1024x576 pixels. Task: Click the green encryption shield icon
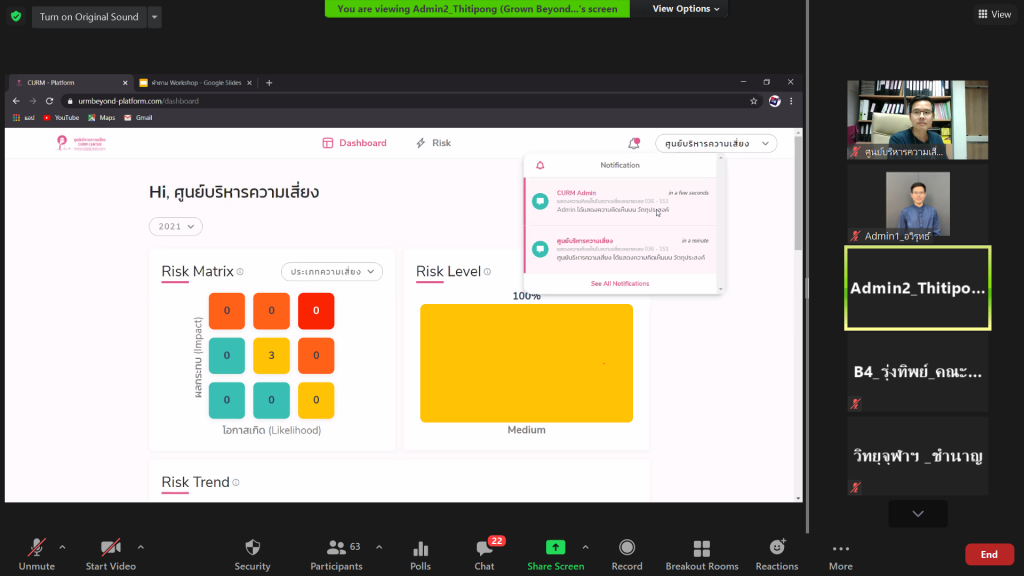[16, 16]
